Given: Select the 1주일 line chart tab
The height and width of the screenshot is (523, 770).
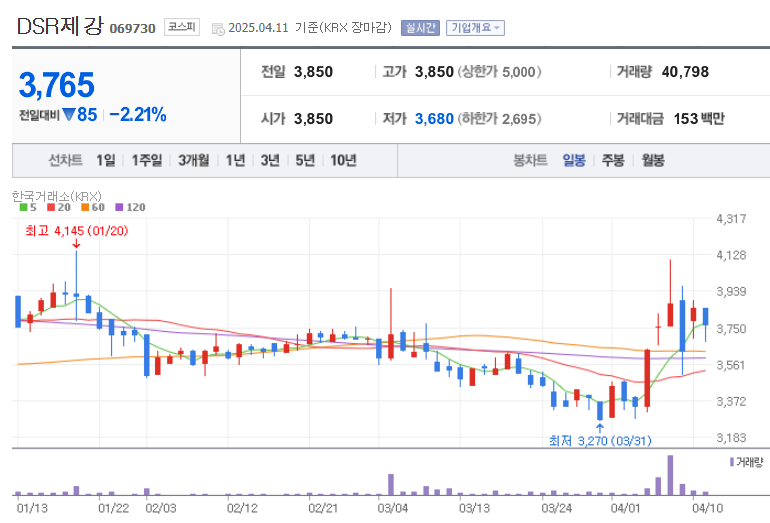Looking at the screenshot, I should coord(146,160).
